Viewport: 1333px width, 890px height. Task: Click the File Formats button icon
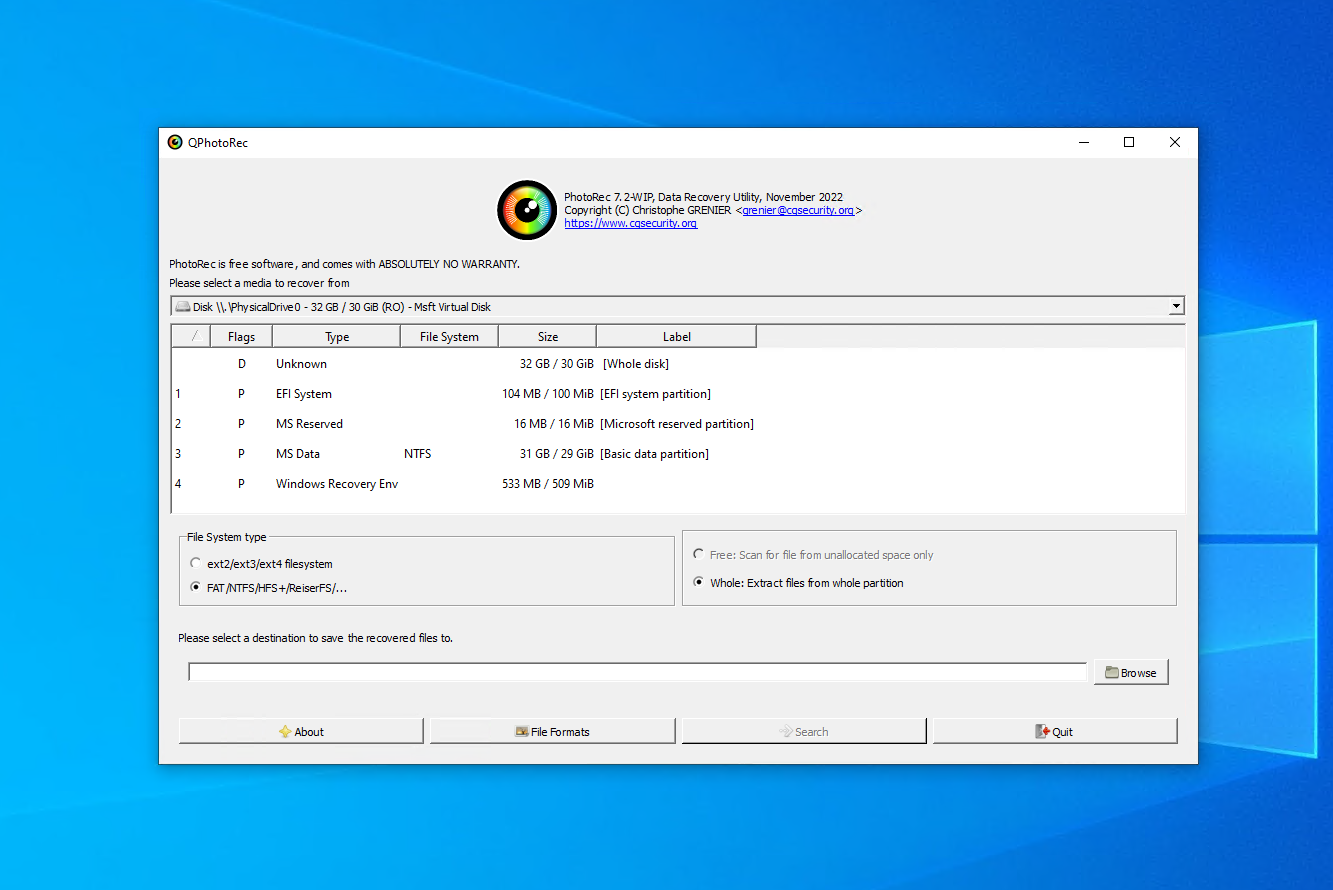[522, 731]
